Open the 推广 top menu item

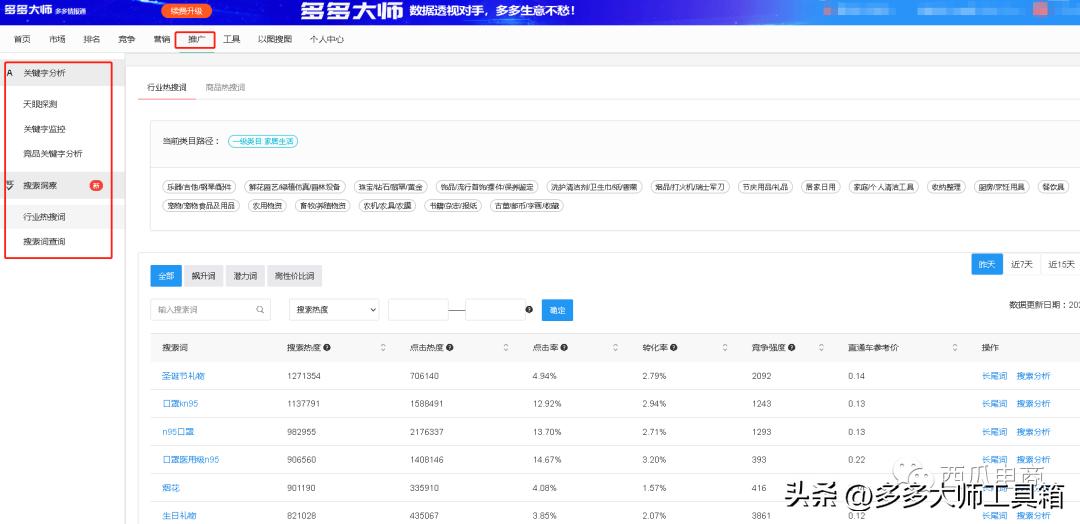click(196, 40)
